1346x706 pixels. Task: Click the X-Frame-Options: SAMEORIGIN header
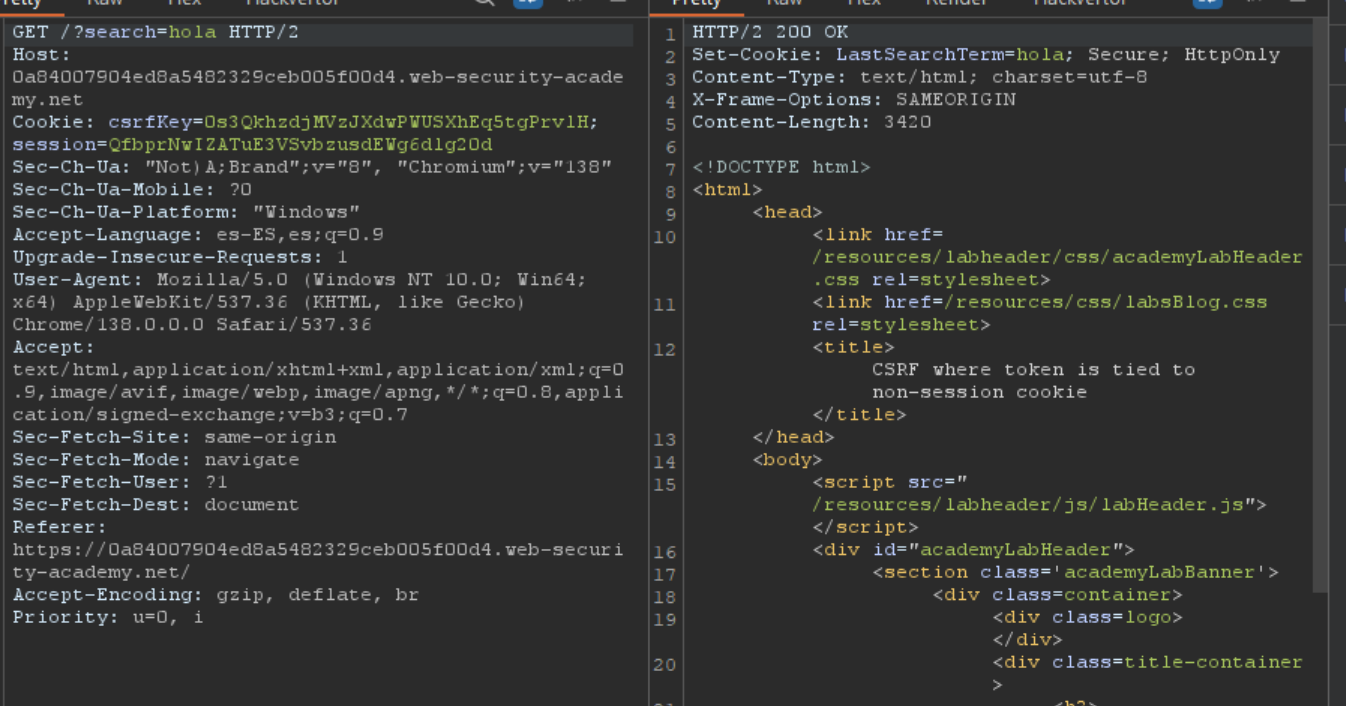(x=854, y=100)
